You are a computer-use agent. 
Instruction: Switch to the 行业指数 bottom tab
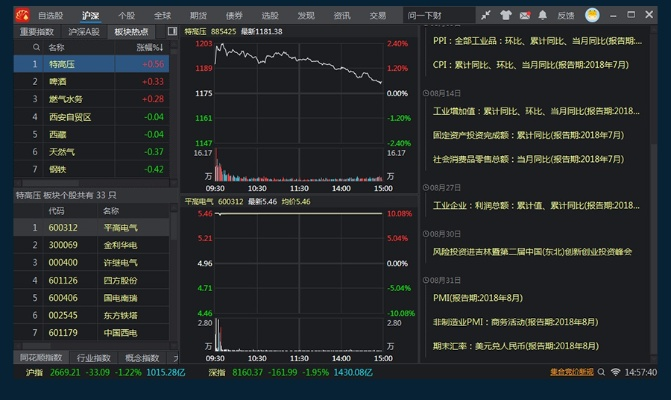click(93, 358)
